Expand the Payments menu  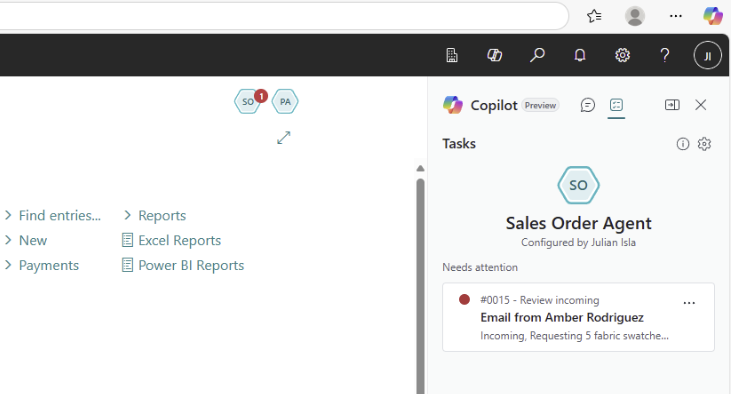click(41, 265)
